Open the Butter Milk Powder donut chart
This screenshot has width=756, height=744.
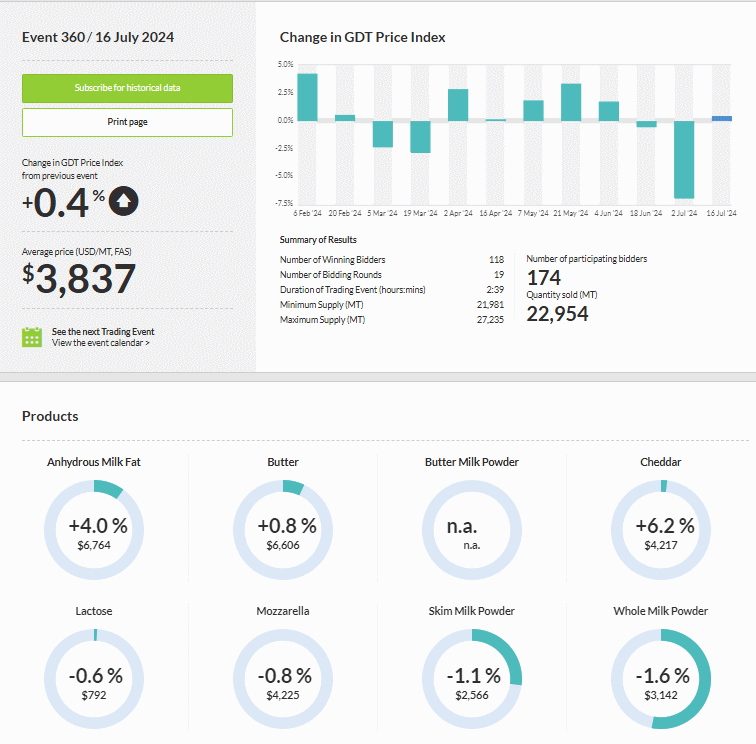472,530
